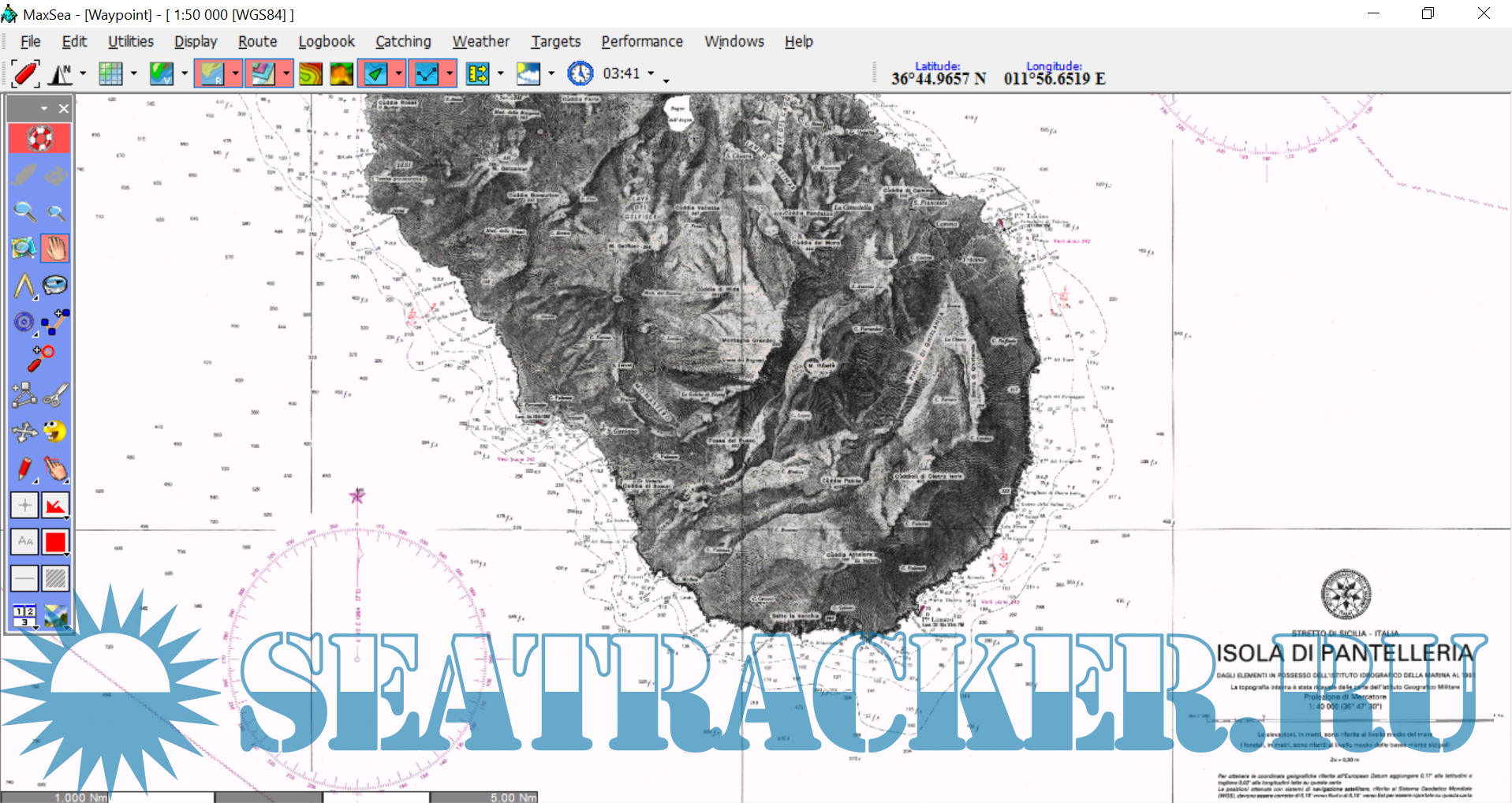Select the hand pan tool
The image size is (1512, 803).
click(x=55, y=248)
